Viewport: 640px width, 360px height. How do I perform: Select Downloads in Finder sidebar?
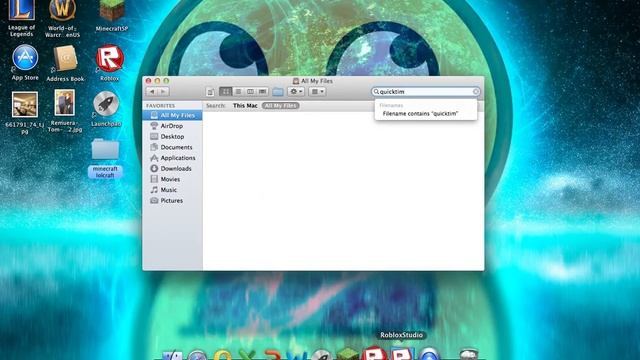(x=172, y=168)
